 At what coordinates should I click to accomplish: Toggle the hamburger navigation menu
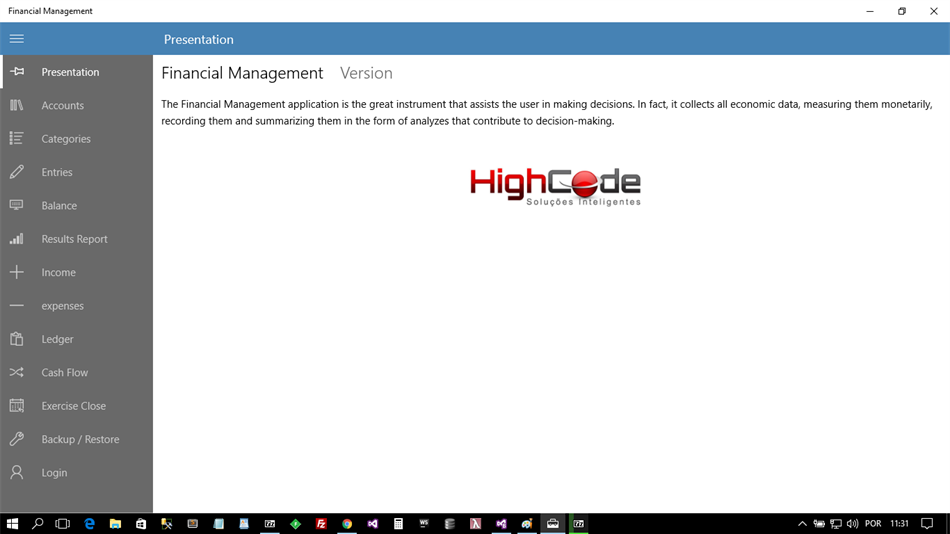point(16,39)
